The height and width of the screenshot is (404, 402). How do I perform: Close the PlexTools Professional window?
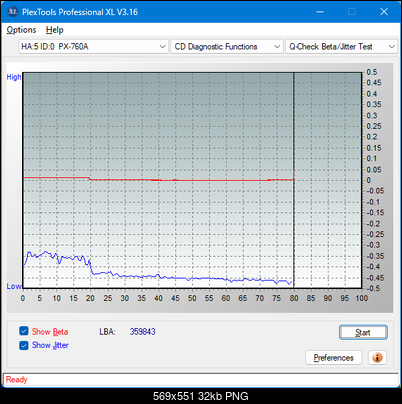tap(384, 12)
